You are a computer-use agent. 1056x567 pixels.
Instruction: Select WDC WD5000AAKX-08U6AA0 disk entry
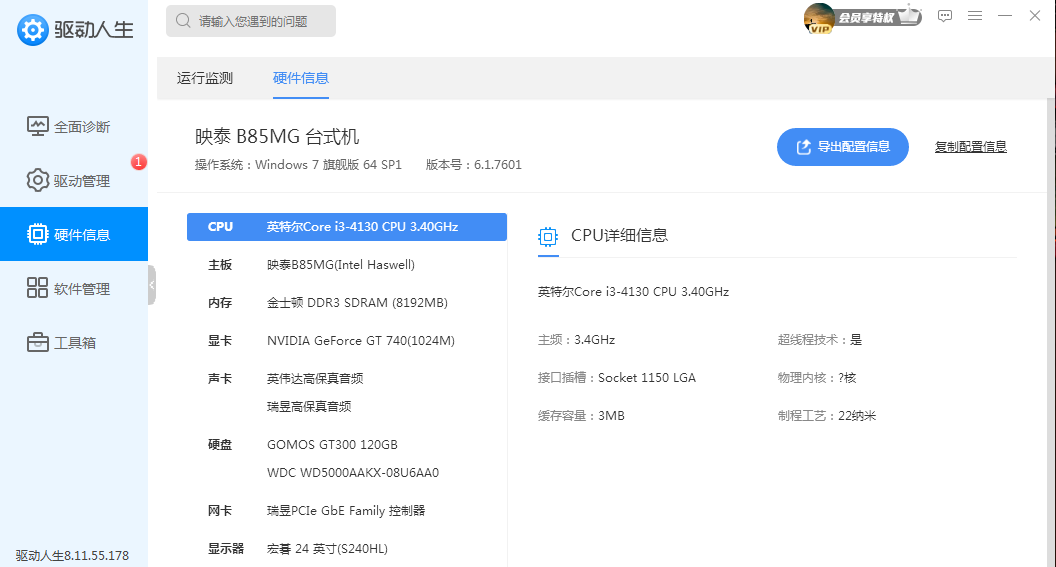353,473
